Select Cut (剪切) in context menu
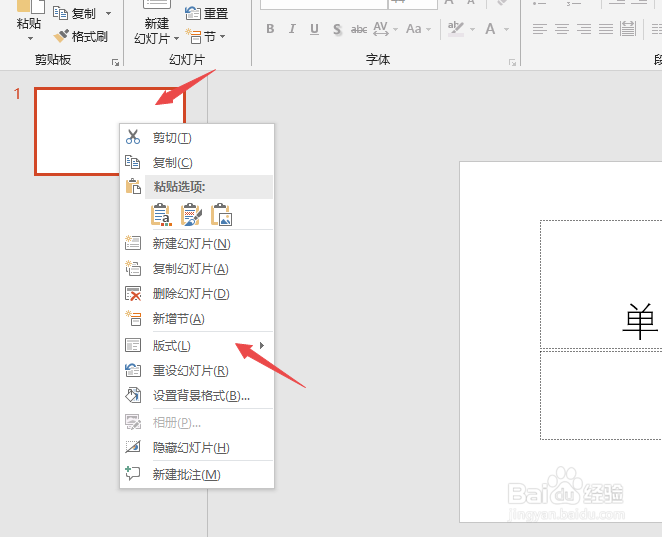The width and height of the screenshot is (662, 537). coord(197,138)
